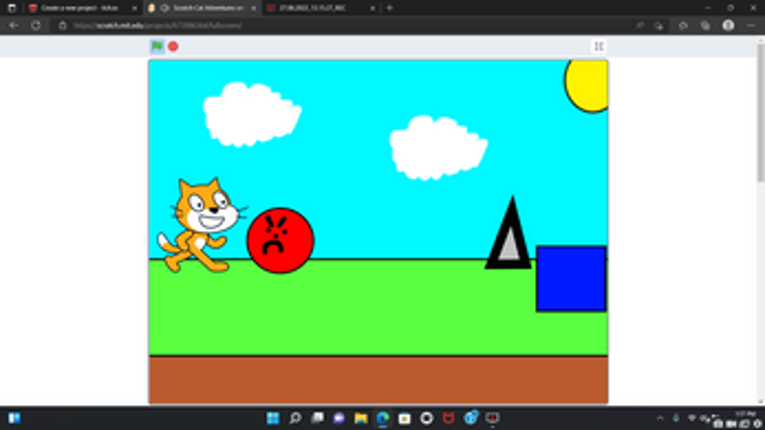Add this page to favorites

point(659,25)
